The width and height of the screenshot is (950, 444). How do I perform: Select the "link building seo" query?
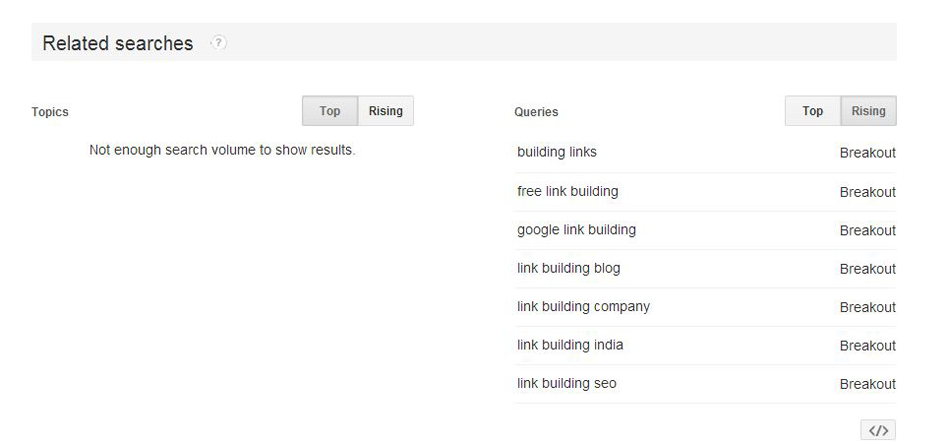click(567, 383)
